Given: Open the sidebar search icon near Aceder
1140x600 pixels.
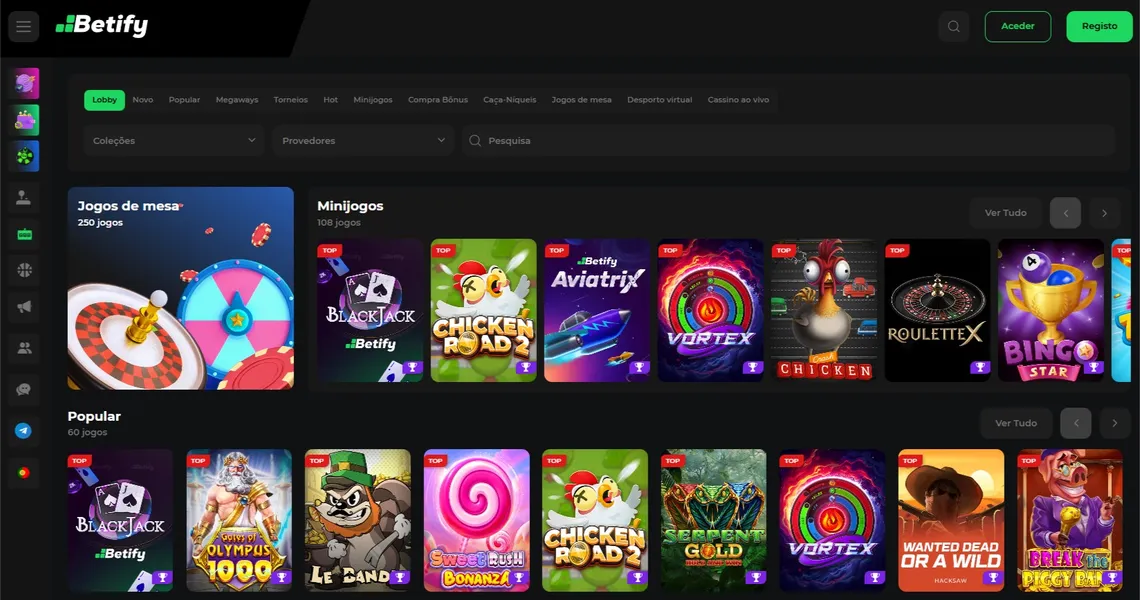Looking at the screenshot, I should pos(953,26).
